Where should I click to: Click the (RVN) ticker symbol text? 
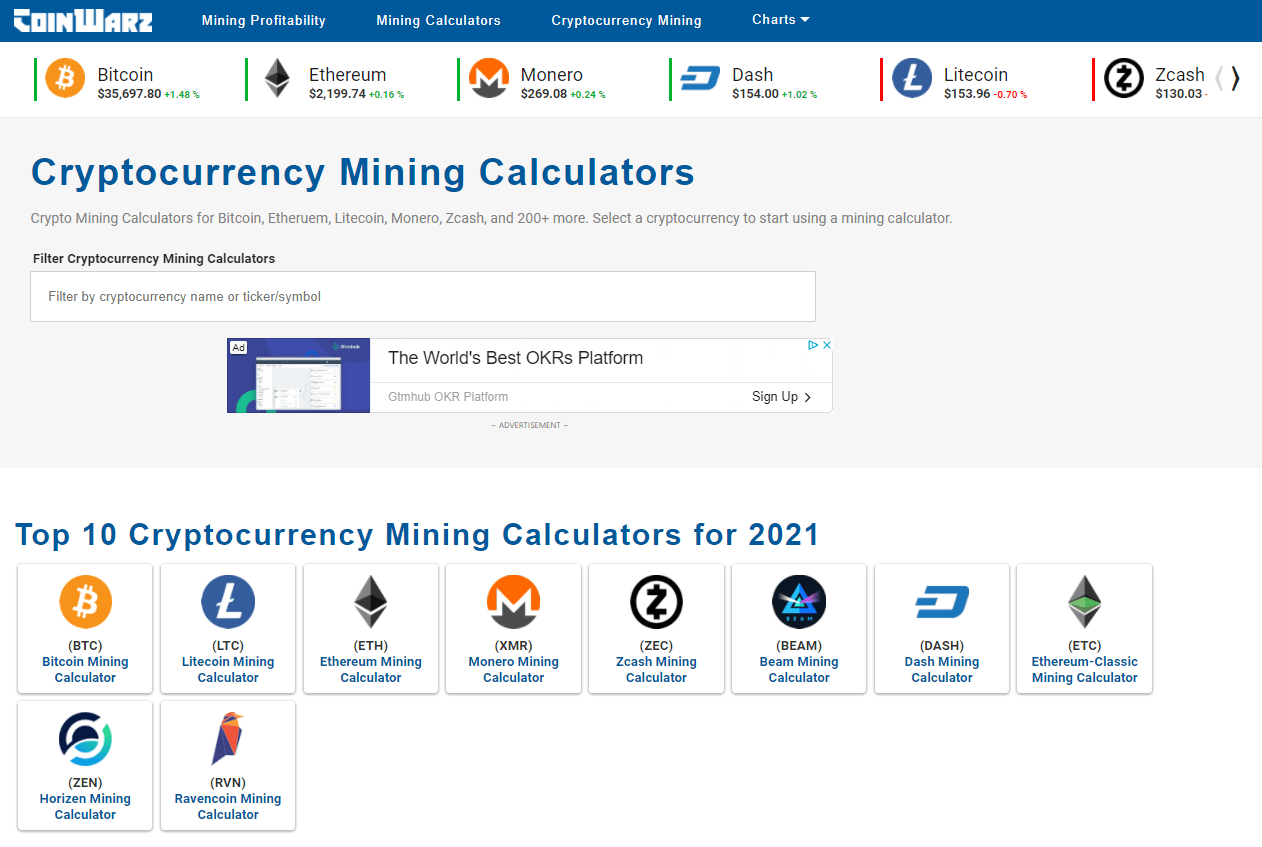[x=228, y=783]
